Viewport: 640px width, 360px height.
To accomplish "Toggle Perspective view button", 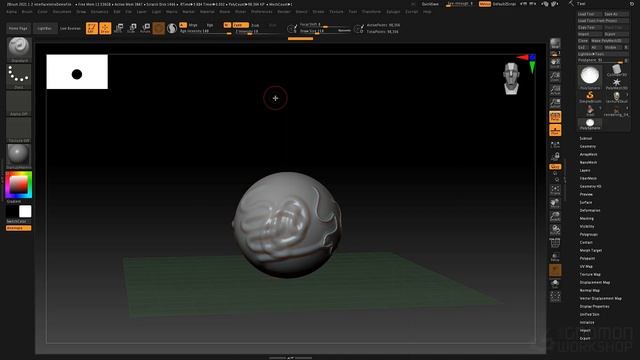I will coord(555,117).
